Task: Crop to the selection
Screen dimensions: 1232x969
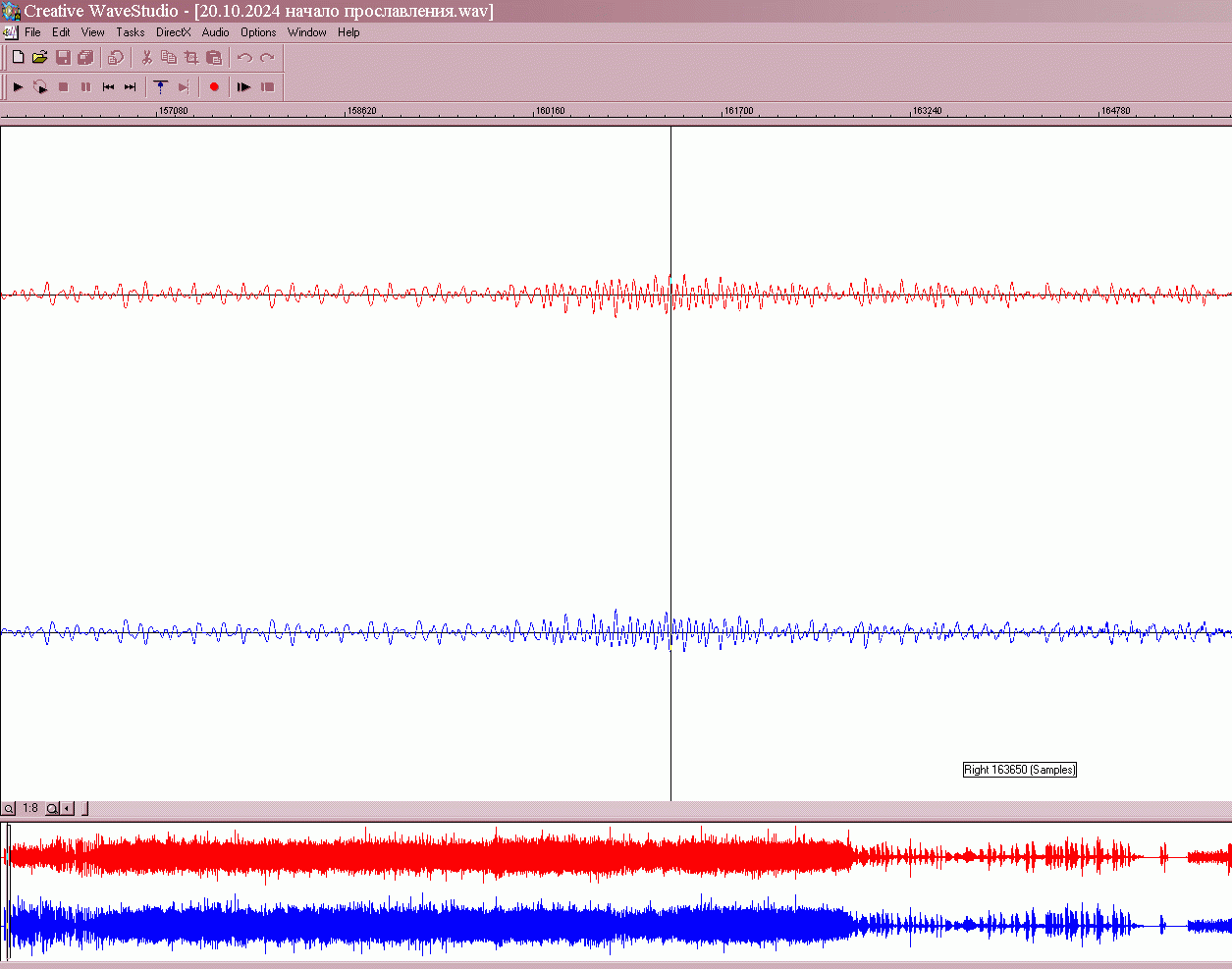Action: pos(191,58)
